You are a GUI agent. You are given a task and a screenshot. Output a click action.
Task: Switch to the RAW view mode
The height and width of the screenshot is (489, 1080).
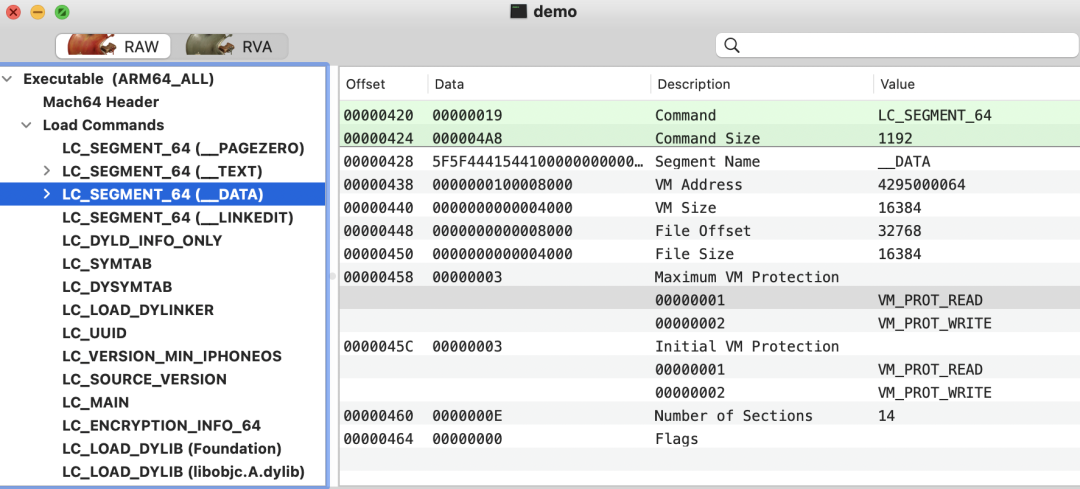point(114,47)
